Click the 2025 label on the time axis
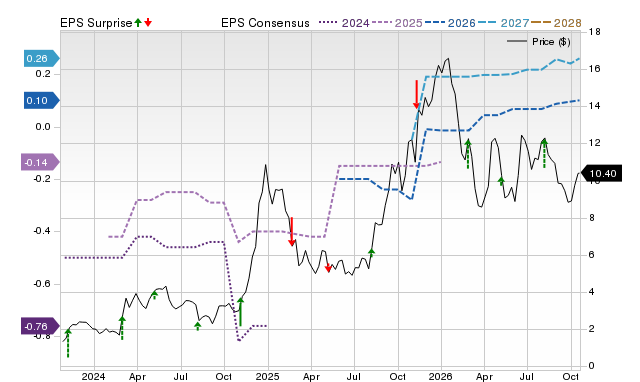640x382 pixels. (267, 376)
